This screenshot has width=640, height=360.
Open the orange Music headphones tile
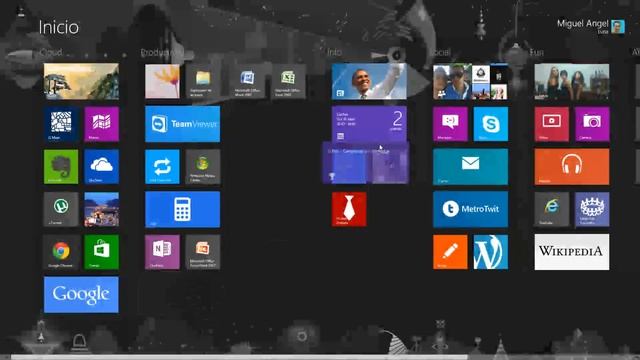[x=572, y=167]
